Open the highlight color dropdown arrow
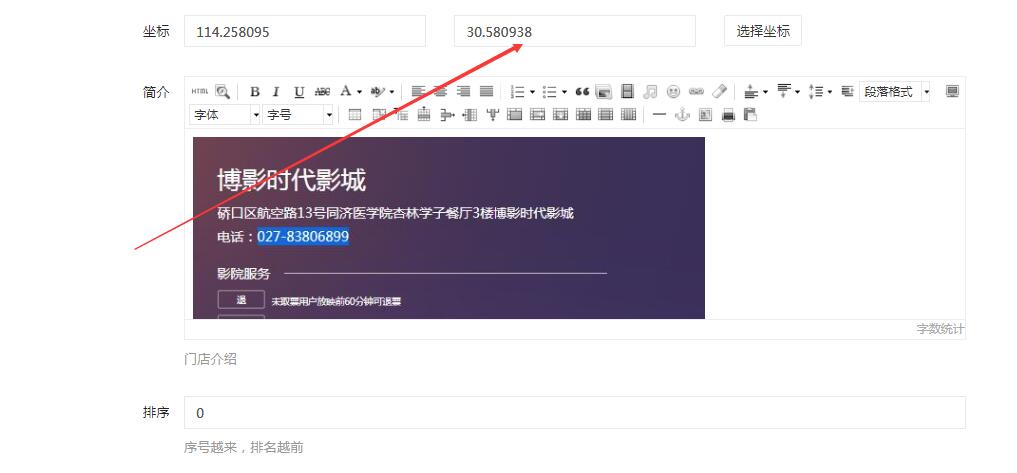This screenshot has height=473, width=1017. 392,92
